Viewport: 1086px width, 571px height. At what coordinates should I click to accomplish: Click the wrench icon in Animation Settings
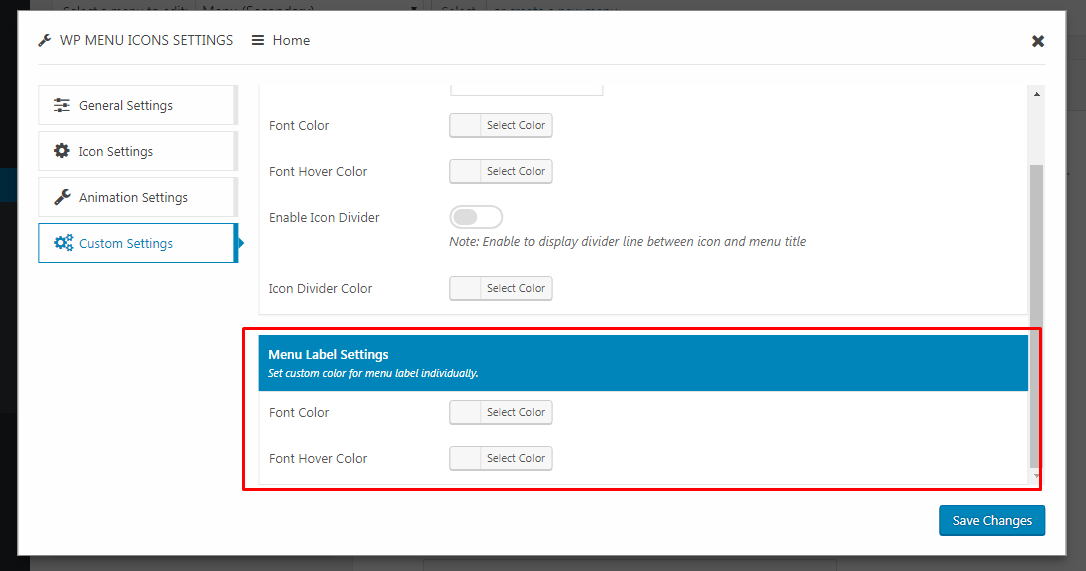coord(62,198)
